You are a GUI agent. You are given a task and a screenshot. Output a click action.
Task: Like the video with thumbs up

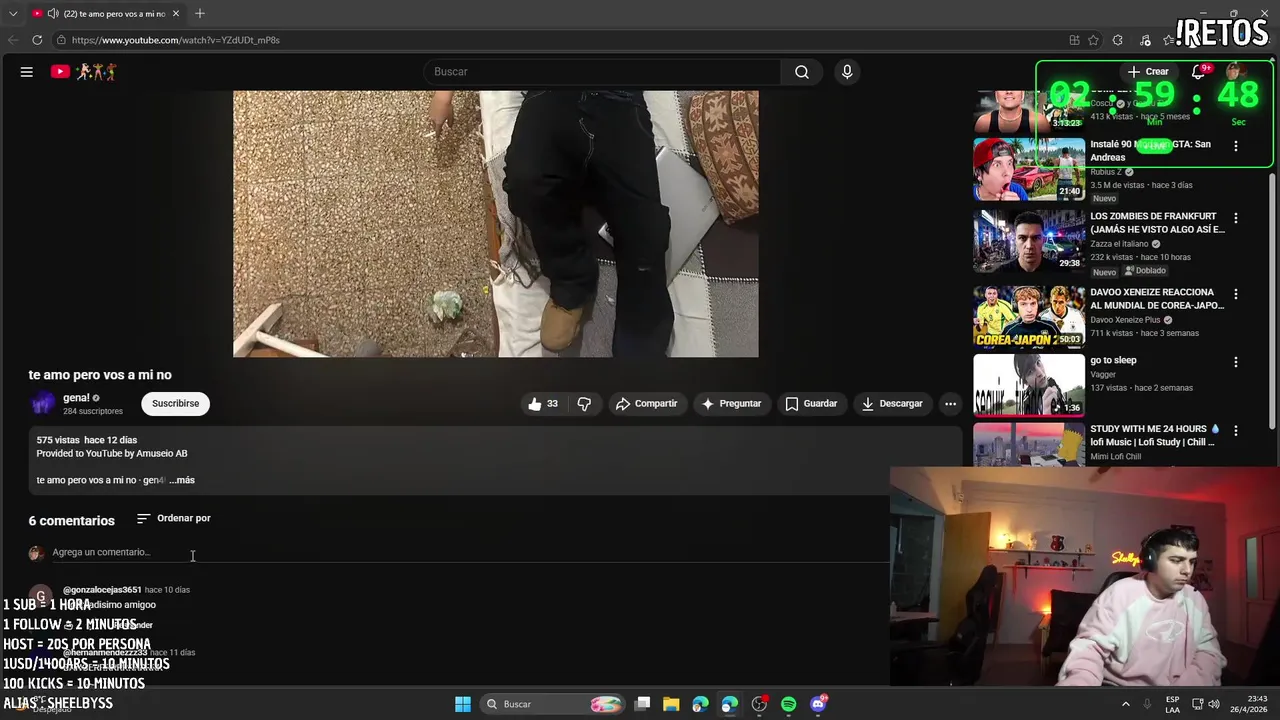(543, 404)
